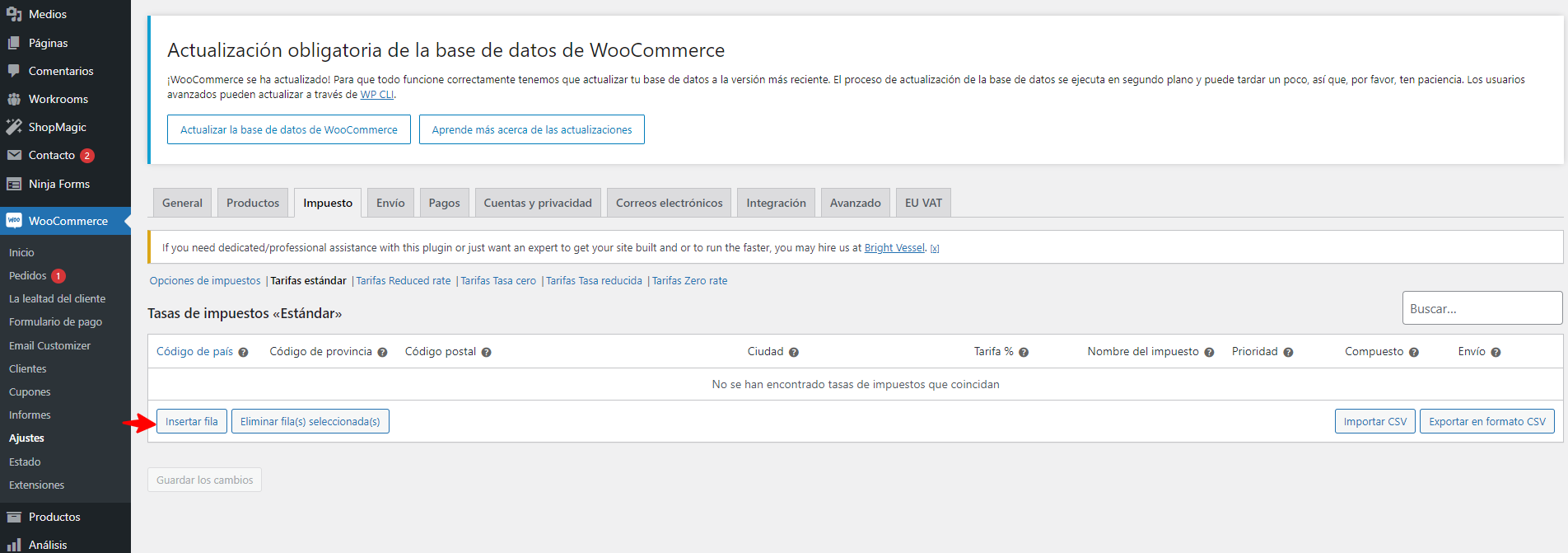Open the Clientes submenu item

(28, 369)
